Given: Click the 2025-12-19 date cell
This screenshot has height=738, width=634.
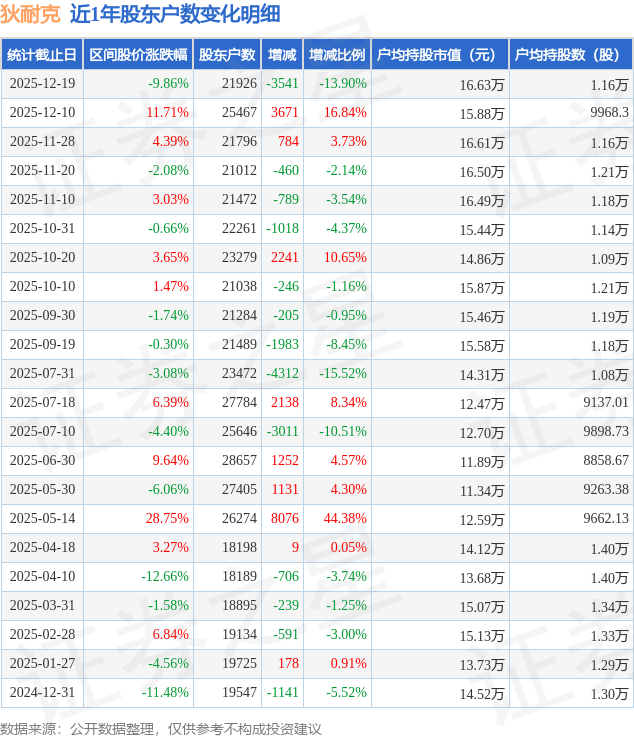Looking at the screenshot, I should (41, 84).
